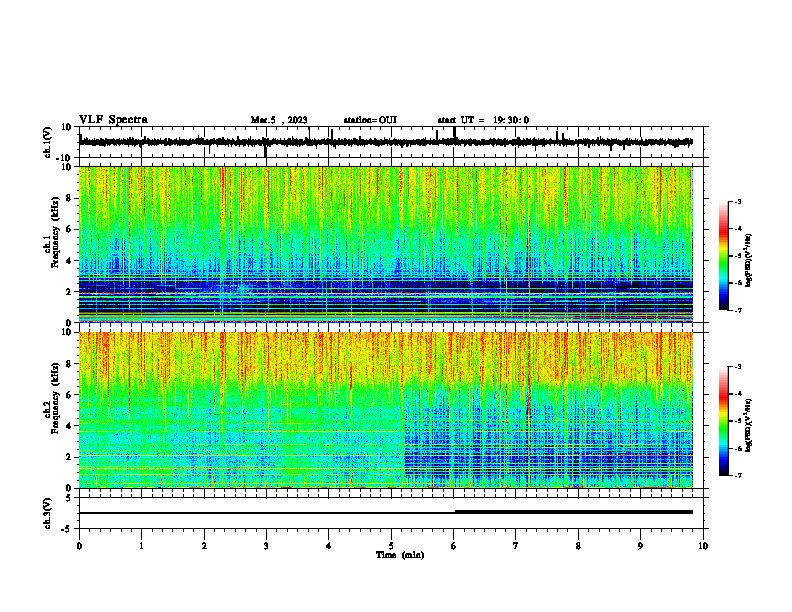
Task: Click the ch.2 color bar's log(PSD) label
Action: 749,425
